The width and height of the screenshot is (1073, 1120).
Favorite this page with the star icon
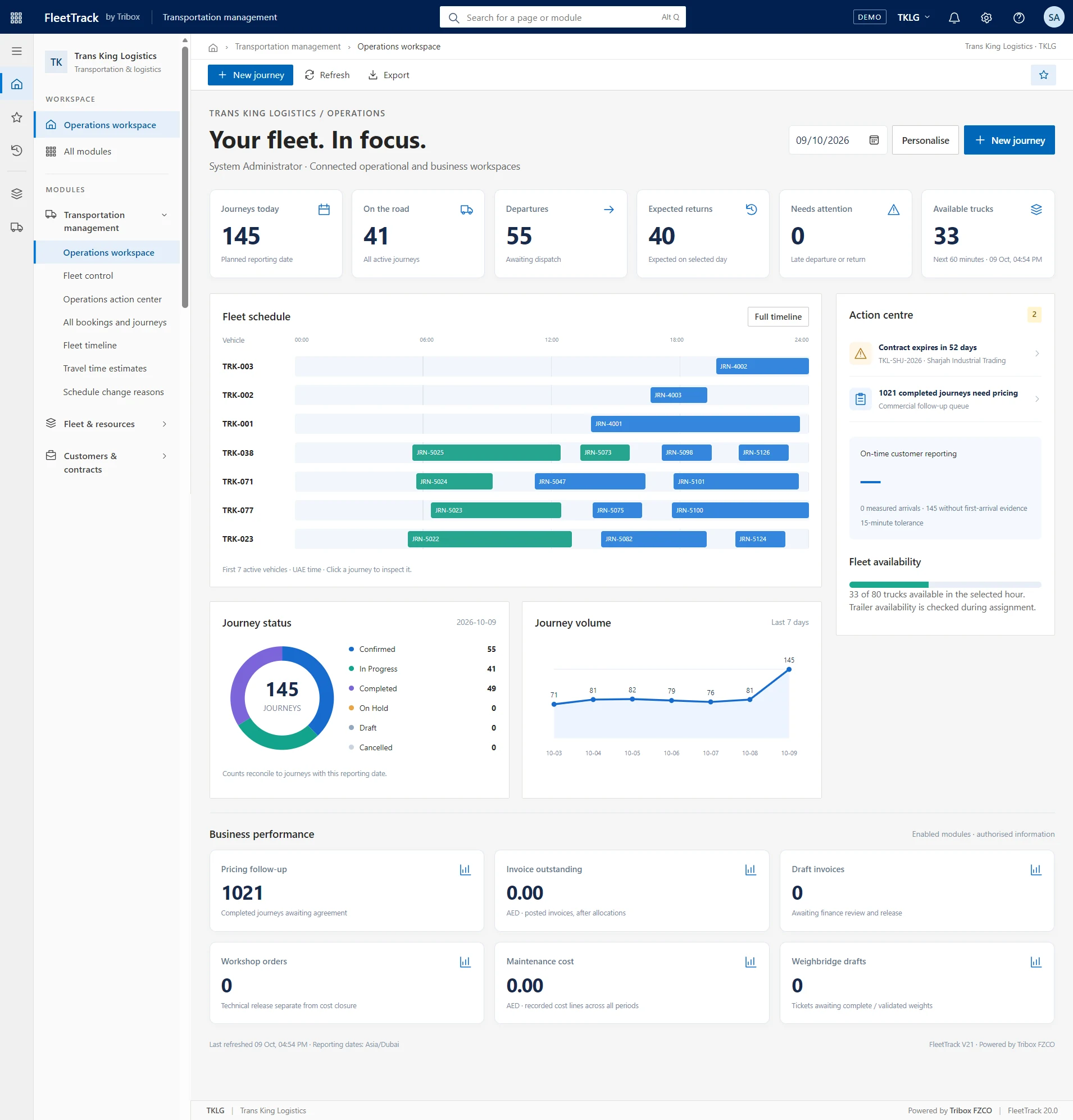(x=1043, y=75)
